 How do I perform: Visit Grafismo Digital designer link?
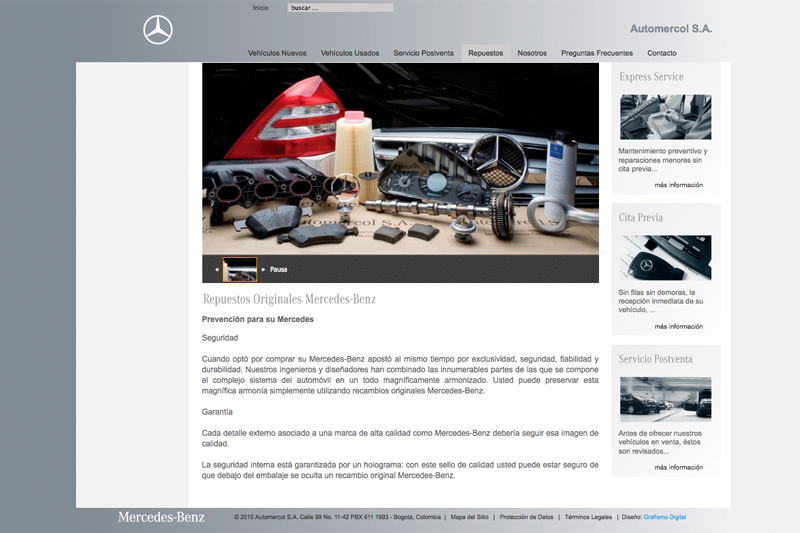665,517
